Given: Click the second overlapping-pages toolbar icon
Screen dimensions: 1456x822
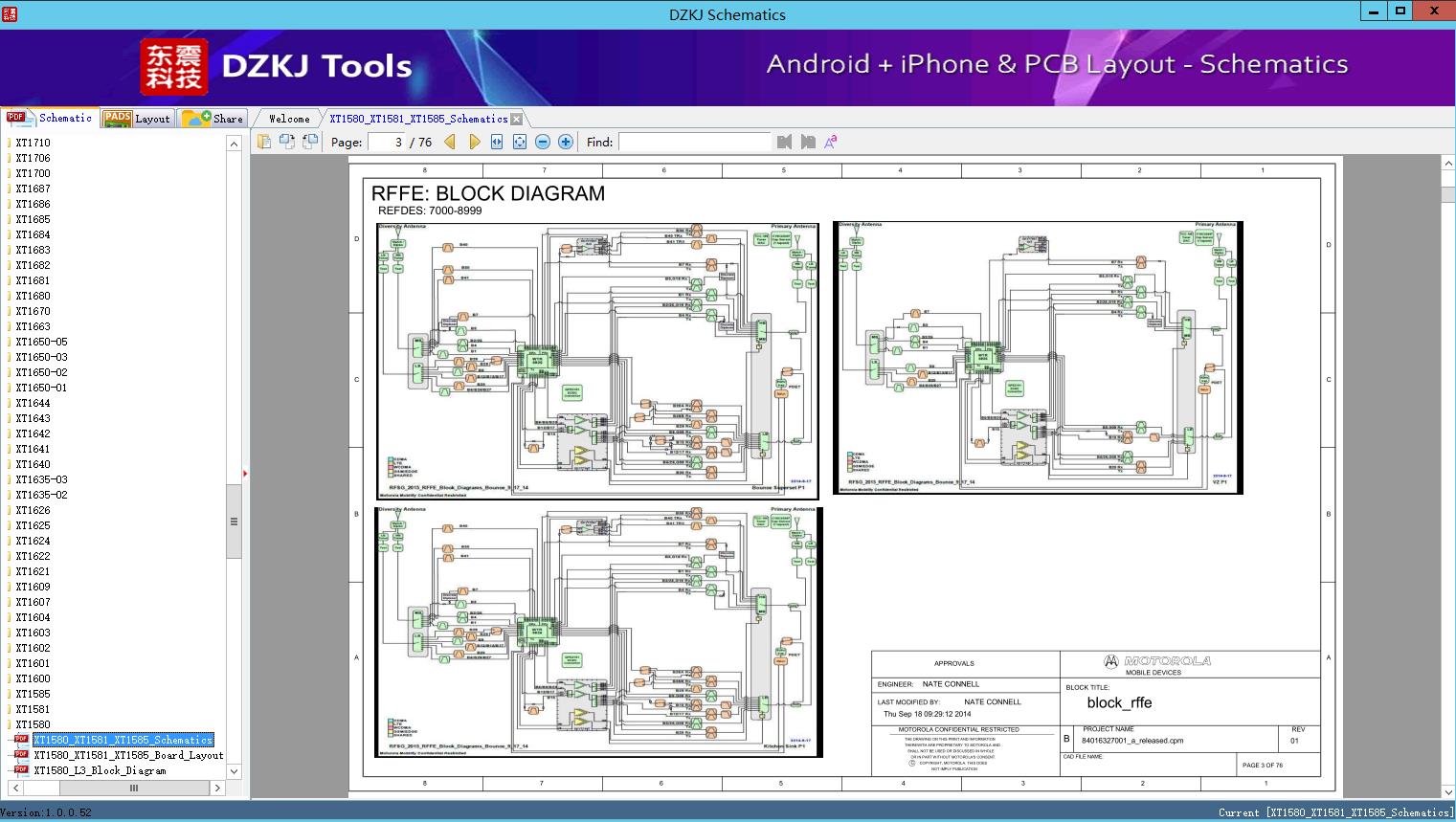Looking at the screenshot, I should 287,142.
